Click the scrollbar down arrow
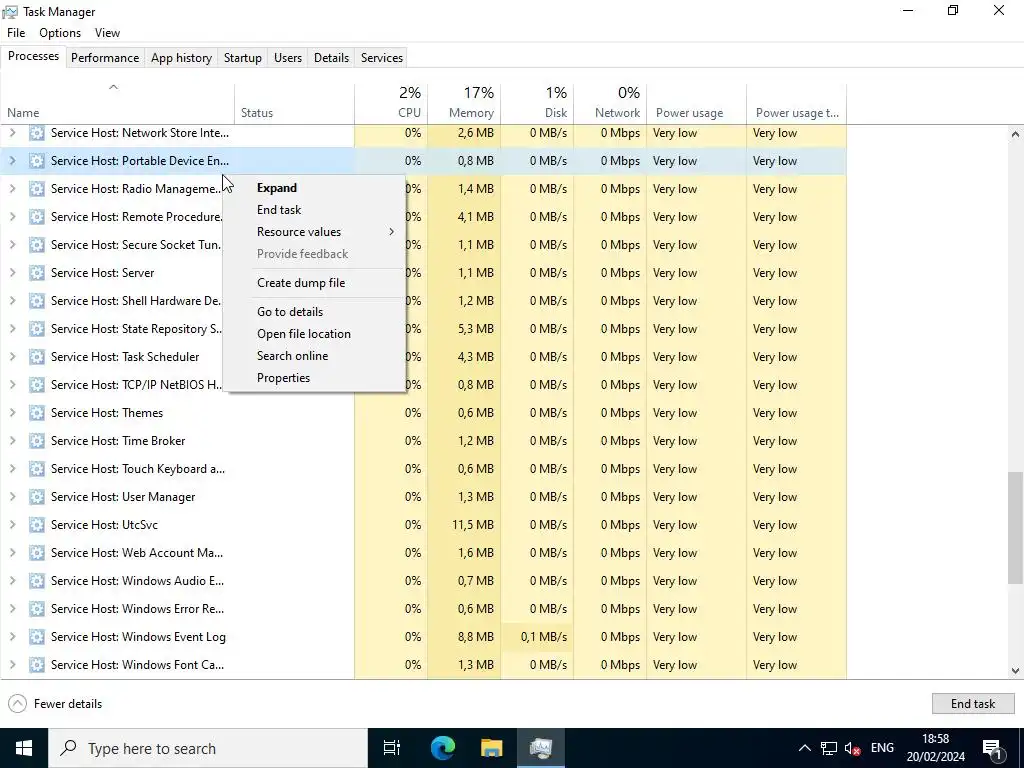Image resolution: width=1024 pixels, height=768 pixels. point(1015,671)
